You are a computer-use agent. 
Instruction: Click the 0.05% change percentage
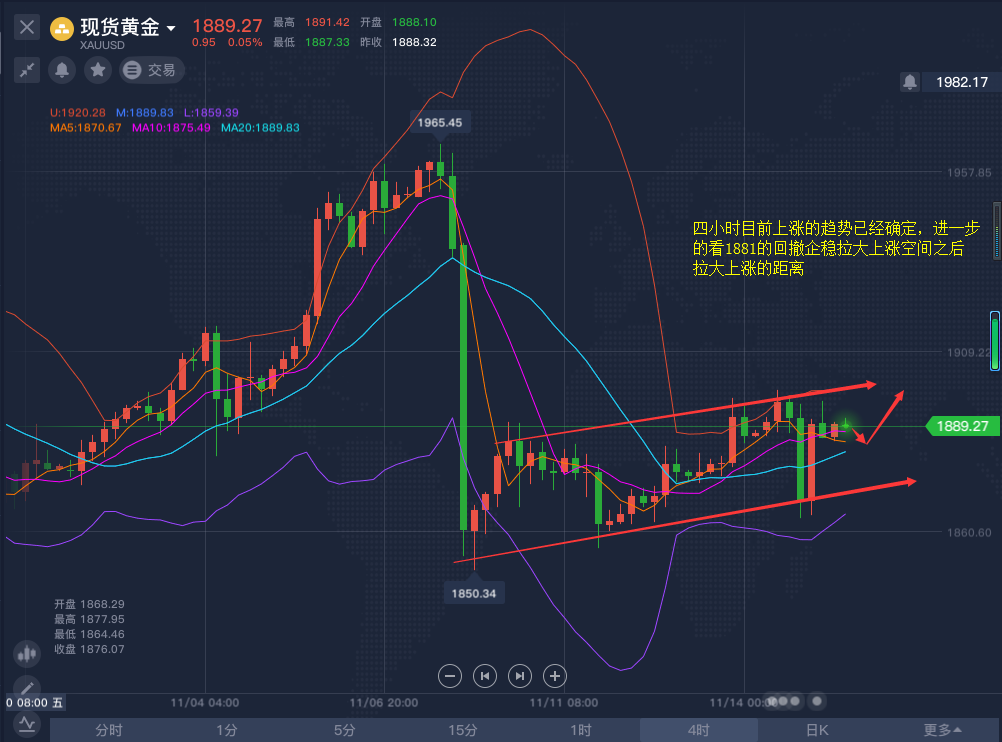245,42
